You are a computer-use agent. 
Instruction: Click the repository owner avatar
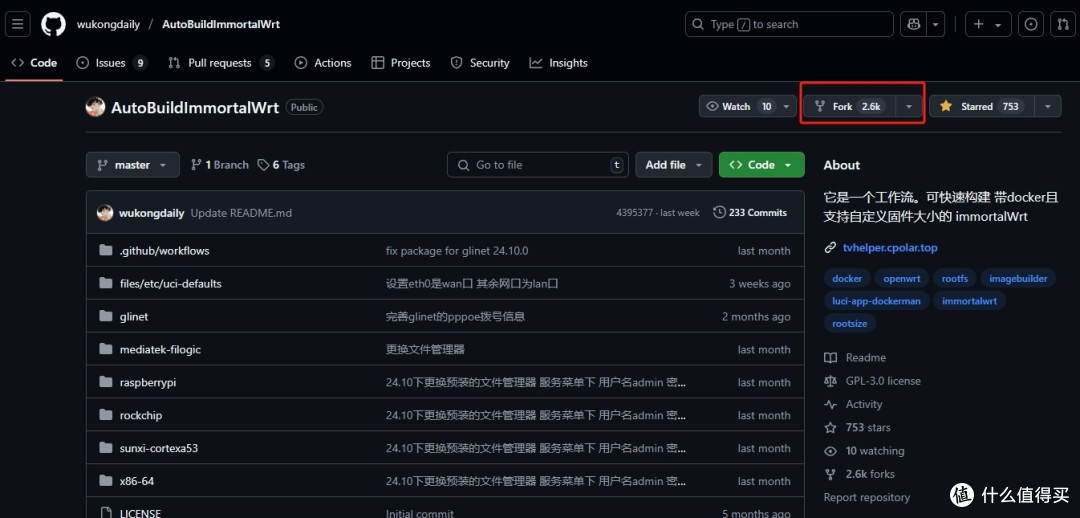(95, 107)
